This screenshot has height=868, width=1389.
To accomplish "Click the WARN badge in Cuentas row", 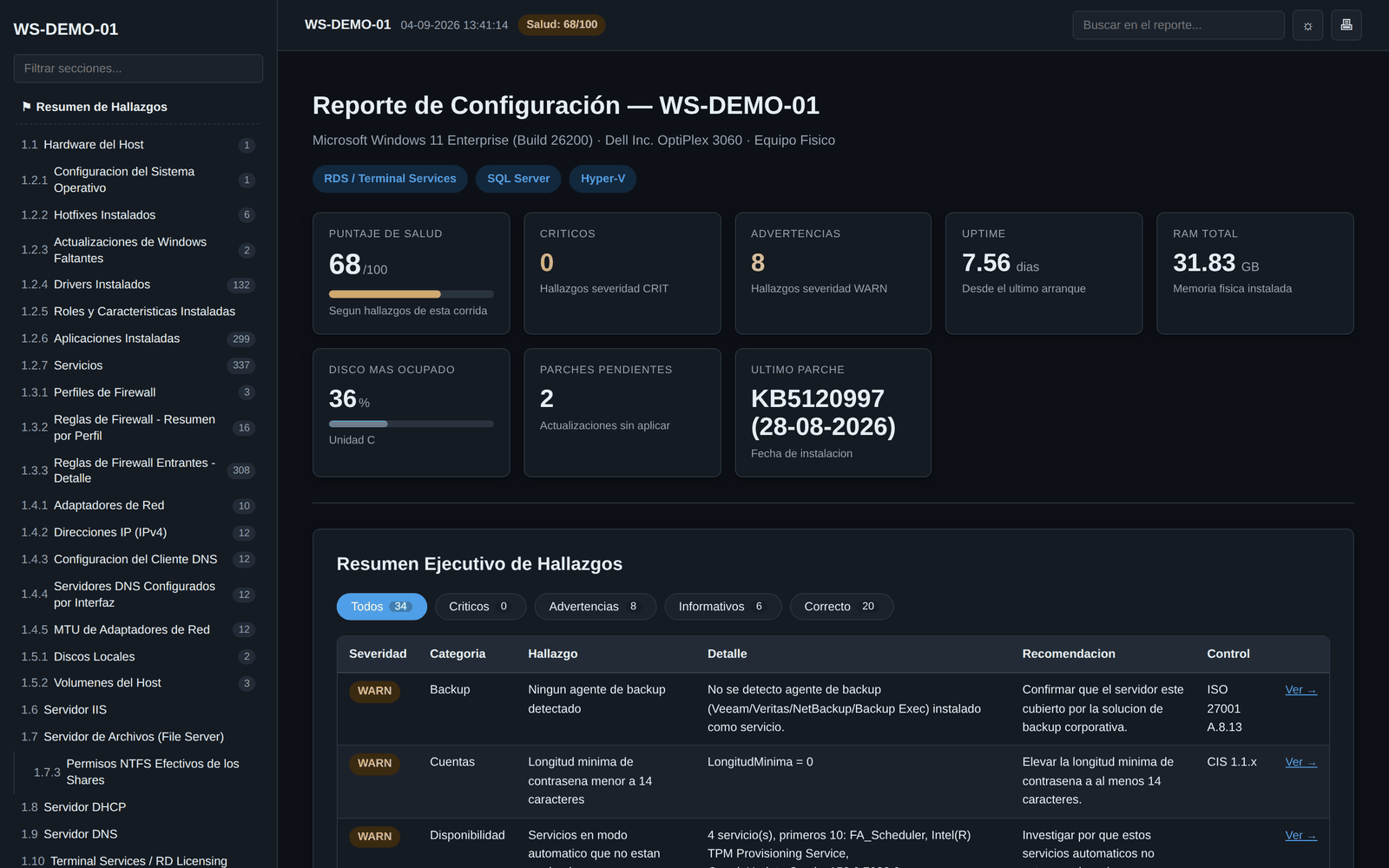I will click(374, 763).
